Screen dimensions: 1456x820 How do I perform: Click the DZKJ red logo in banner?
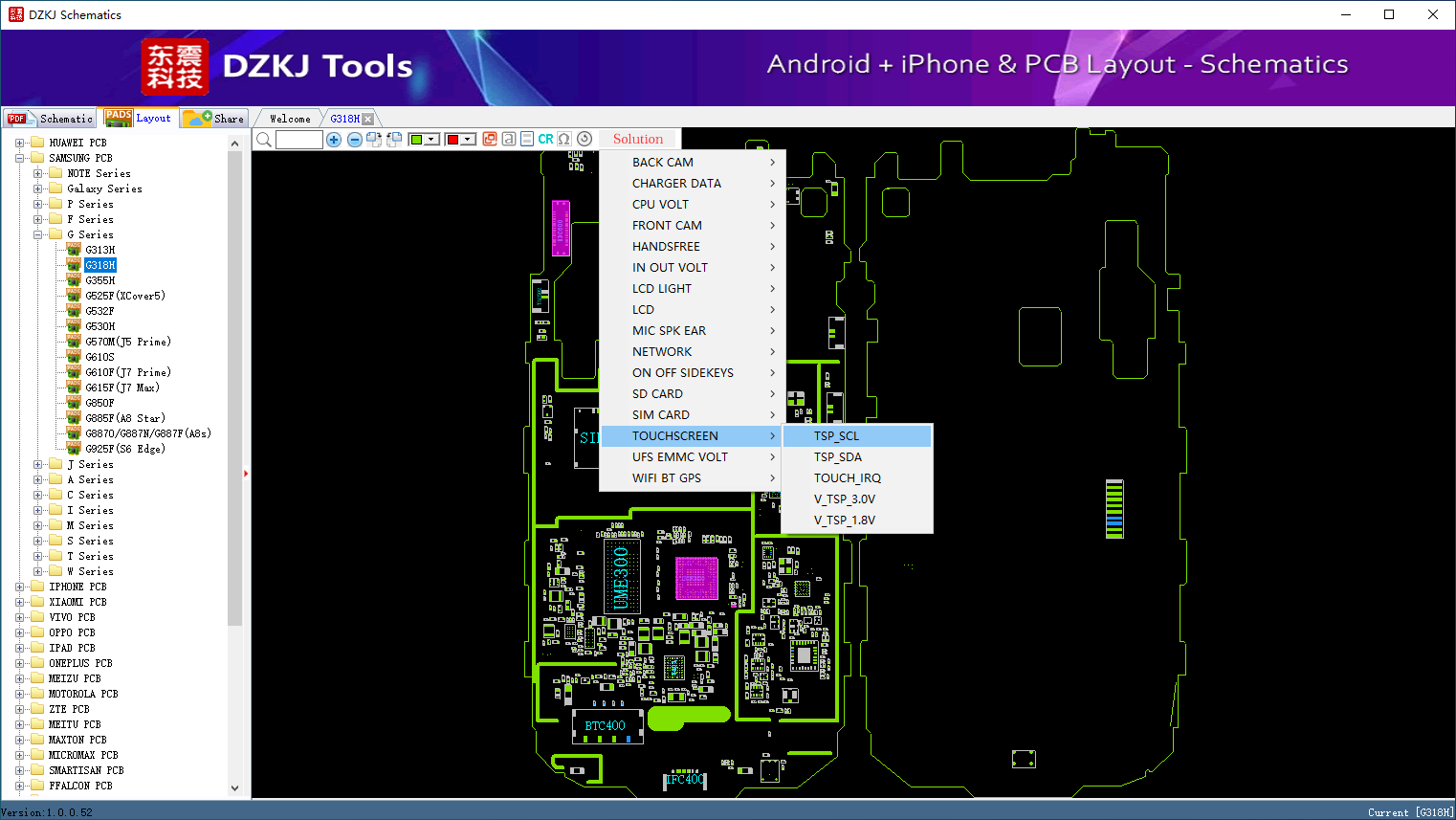coord(174,67)
